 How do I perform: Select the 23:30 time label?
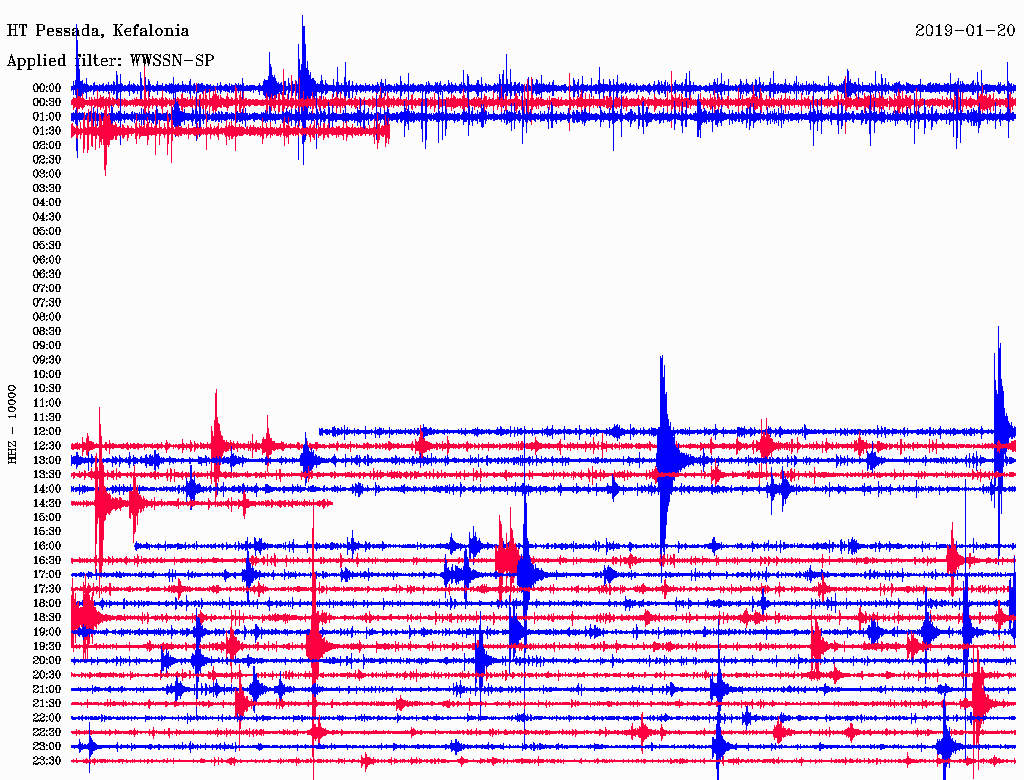(x=47, y=761)
